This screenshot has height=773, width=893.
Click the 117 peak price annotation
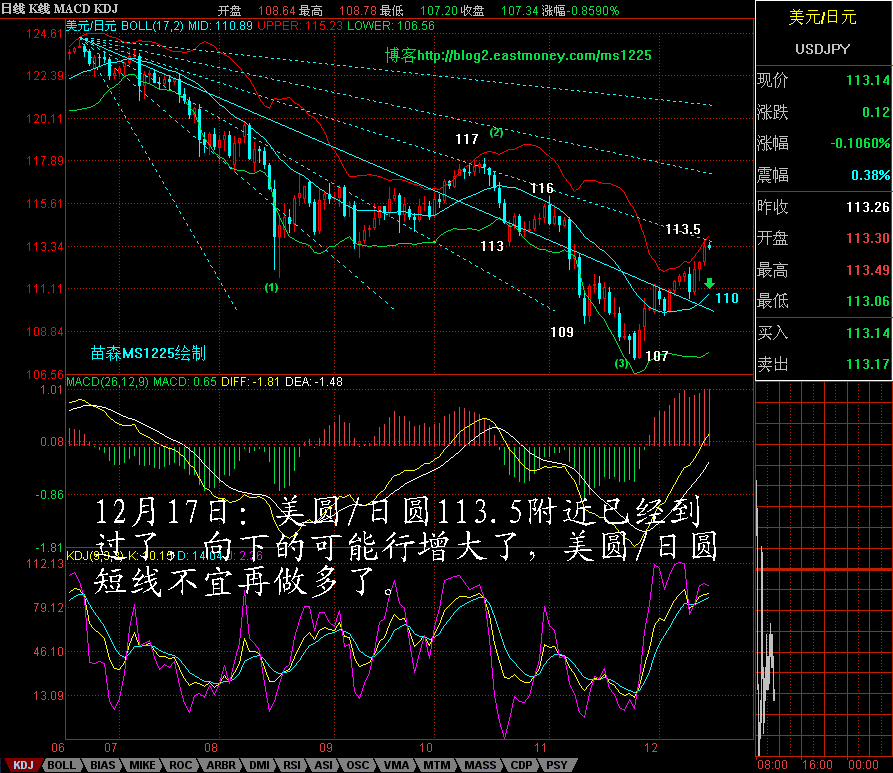click(466, 139)
